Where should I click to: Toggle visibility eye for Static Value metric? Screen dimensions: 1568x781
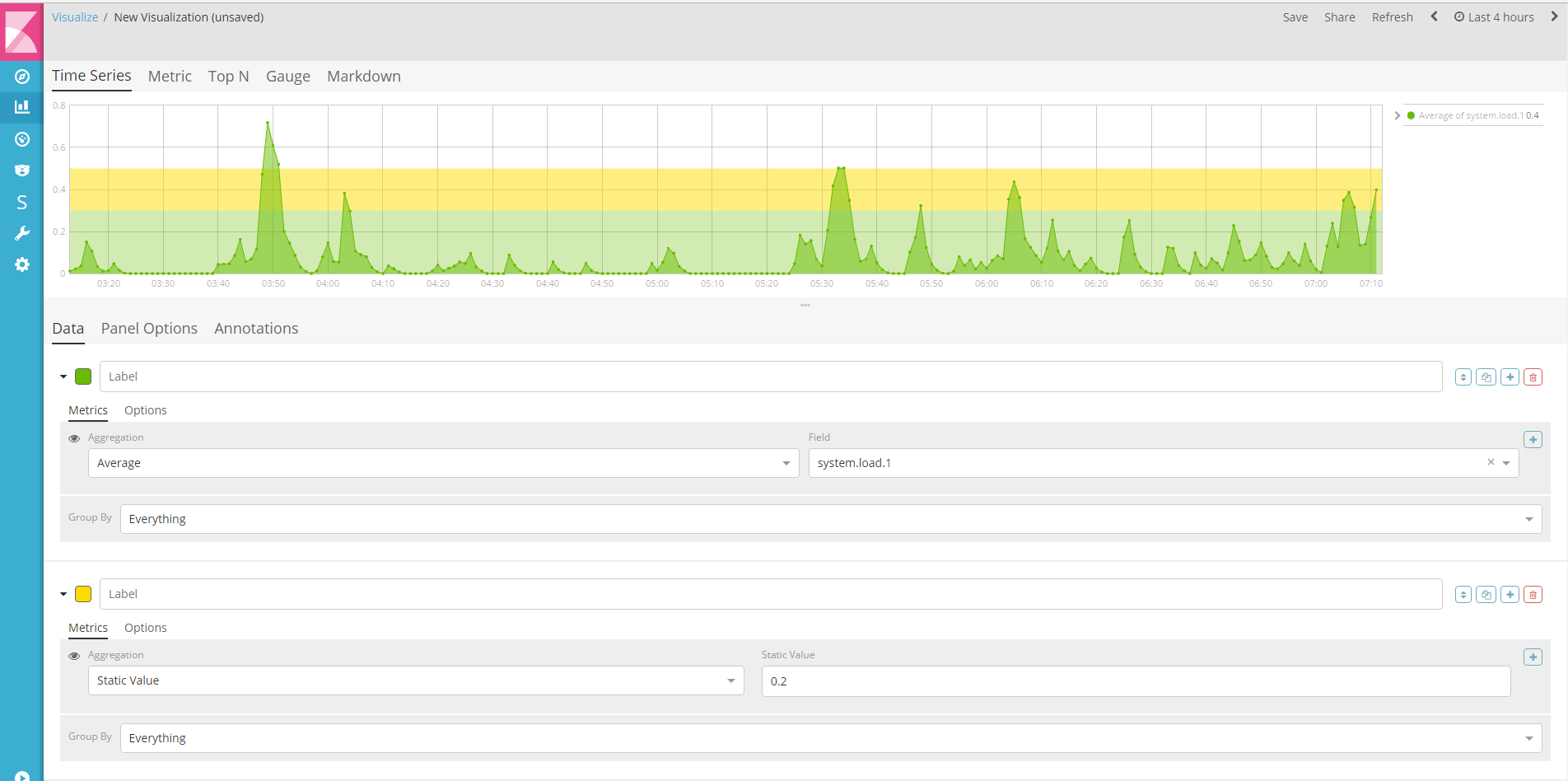74,656
